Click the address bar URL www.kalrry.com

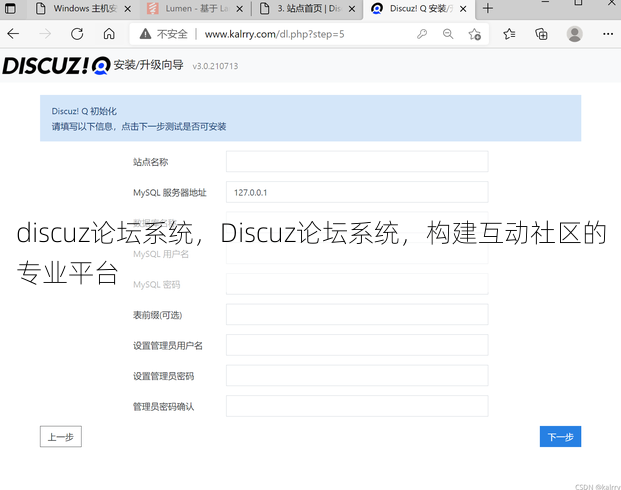coord(274,34)
